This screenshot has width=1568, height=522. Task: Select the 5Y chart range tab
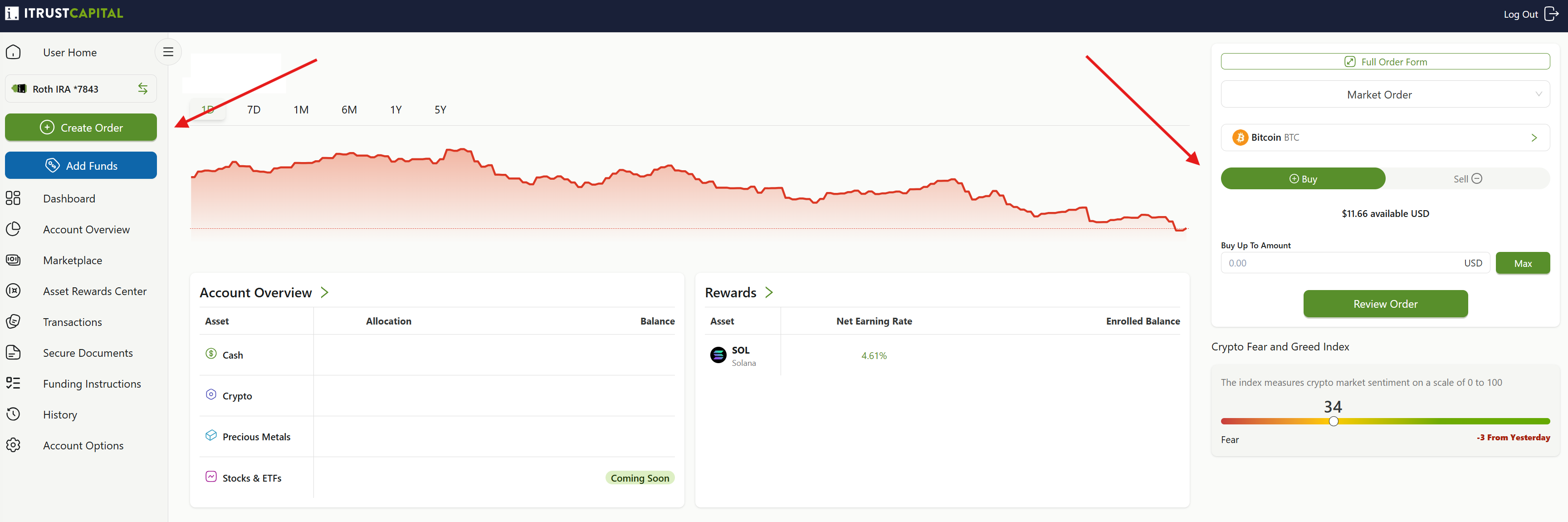pyautogui.click(x=441, y=110)
